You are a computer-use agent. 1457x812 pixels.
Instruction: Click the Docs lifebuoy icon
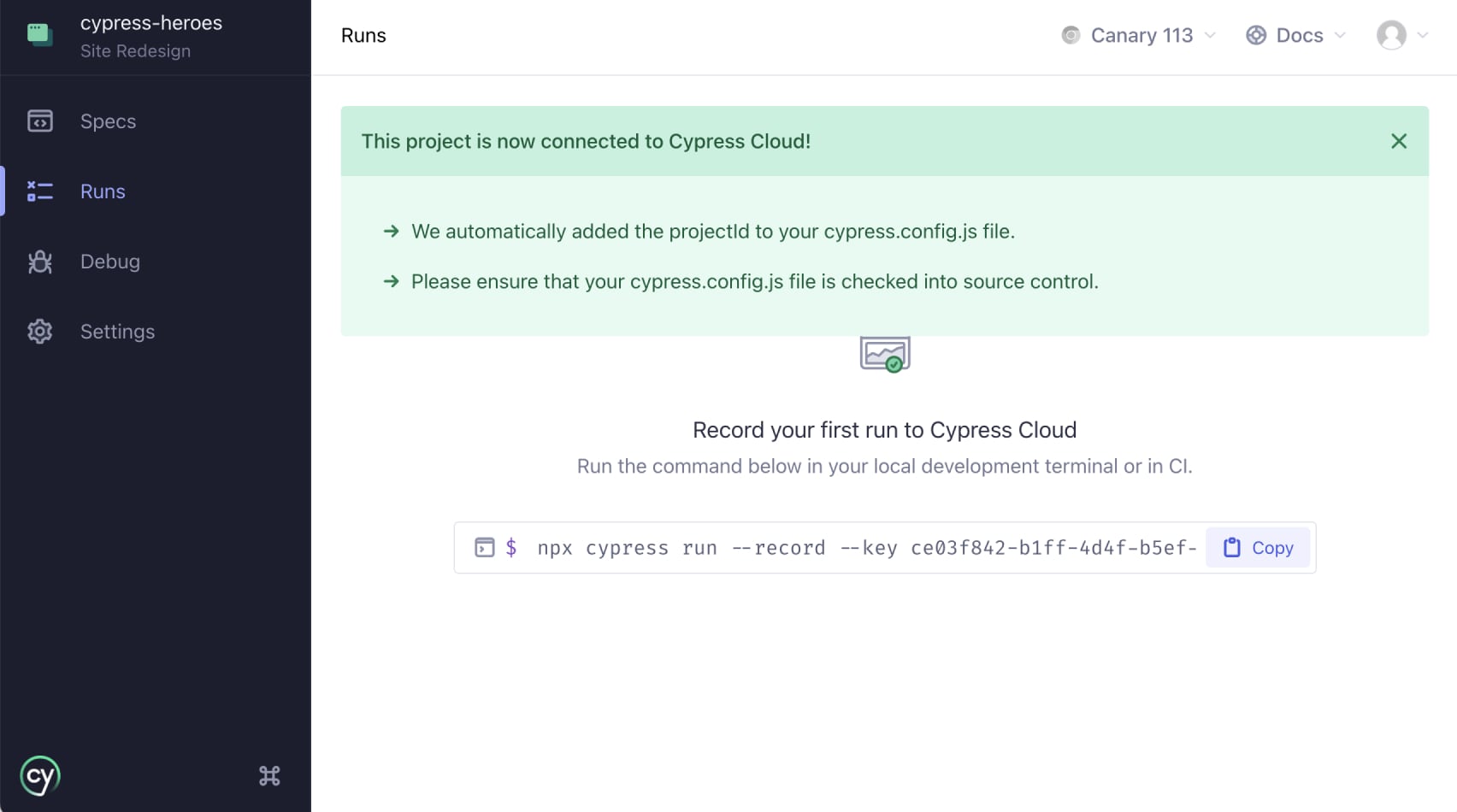tap(1256, 35)
